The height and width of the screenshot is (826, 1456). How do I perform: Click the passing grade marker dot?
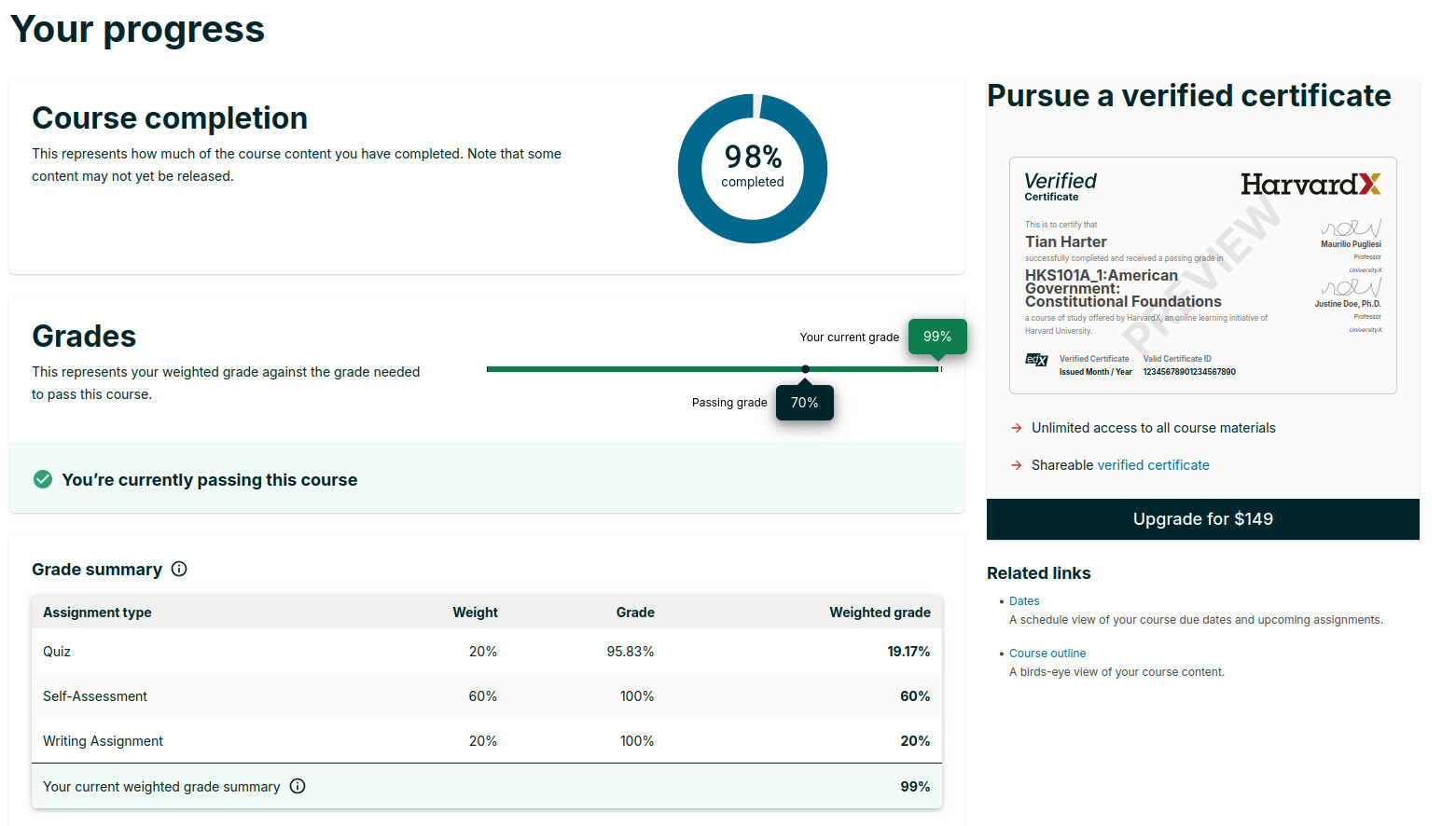click(806, 369)
